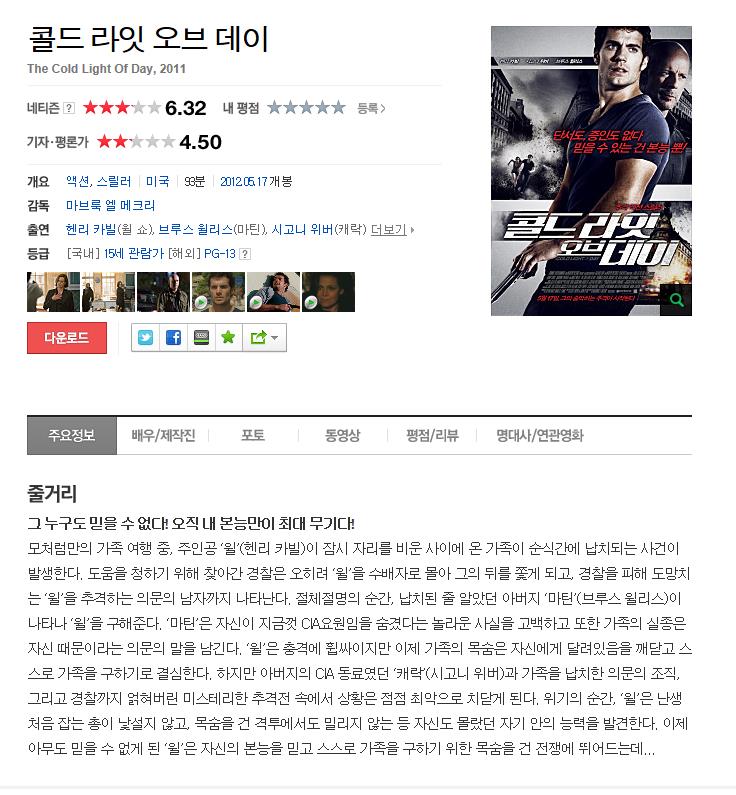Play the fourth video thumbnail
Screen dimensions: 736x795
(x=218, y=292)
